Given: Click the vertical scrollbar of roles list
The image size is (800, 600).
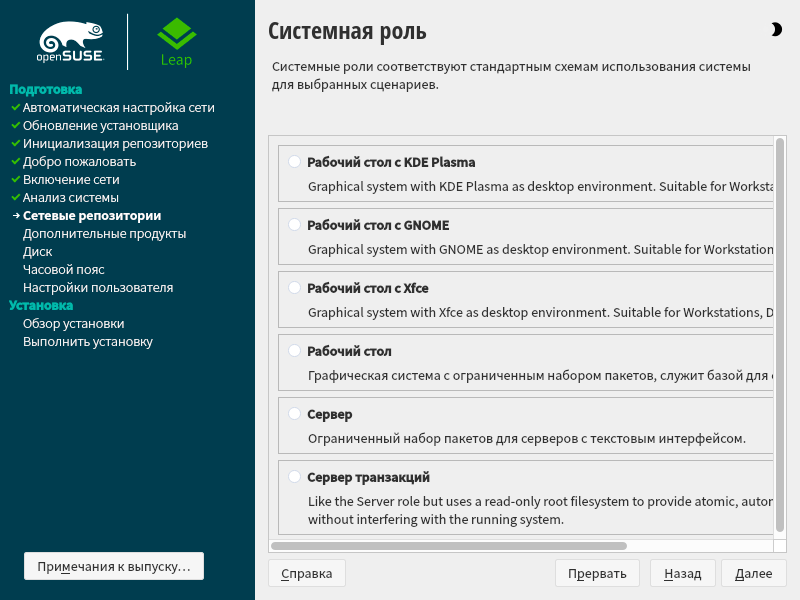Looking at the screenshot, I should [780, 335].
